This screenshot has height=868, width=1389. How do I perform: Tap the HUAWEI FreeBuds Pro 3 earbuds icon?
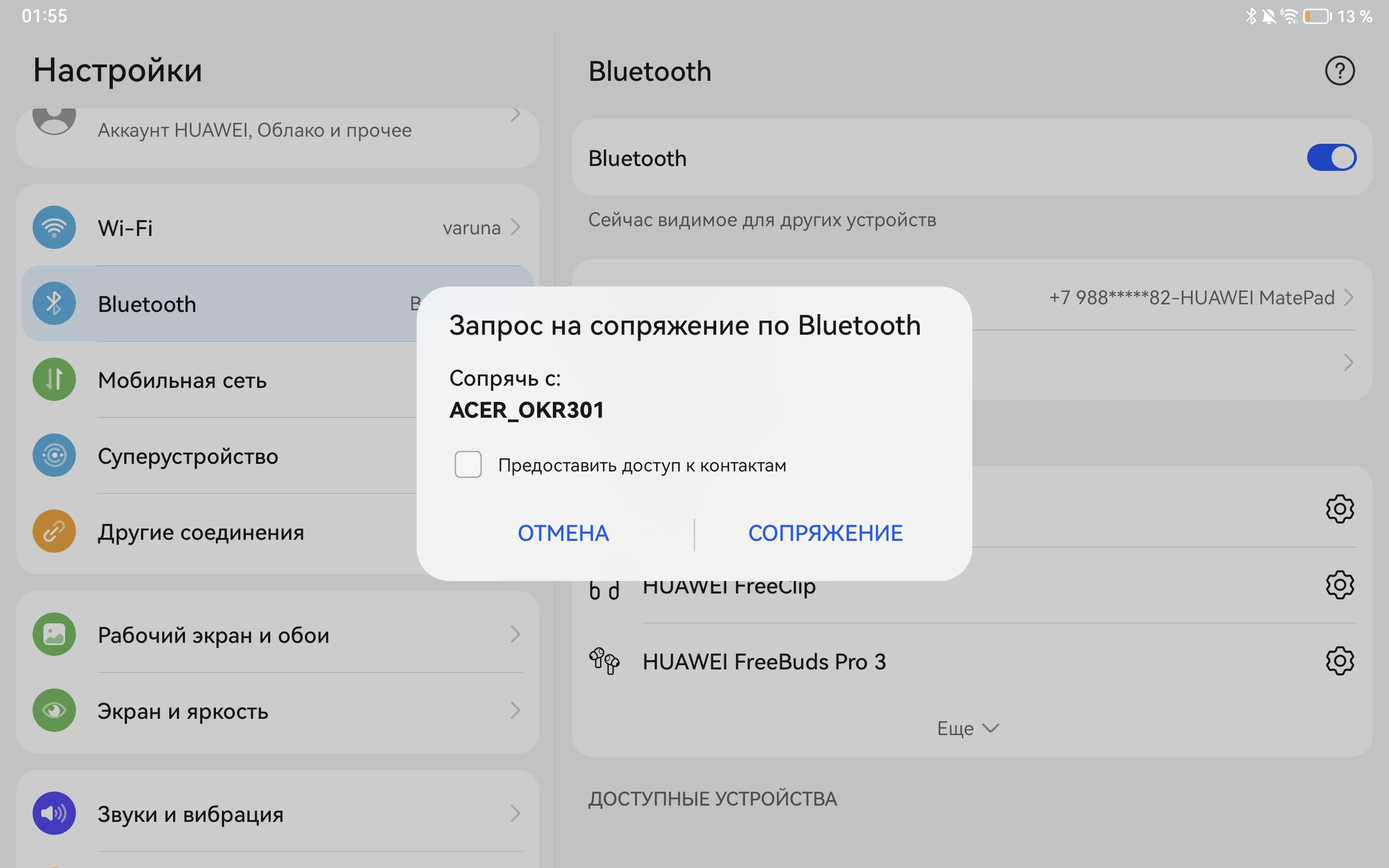[604, 661]
